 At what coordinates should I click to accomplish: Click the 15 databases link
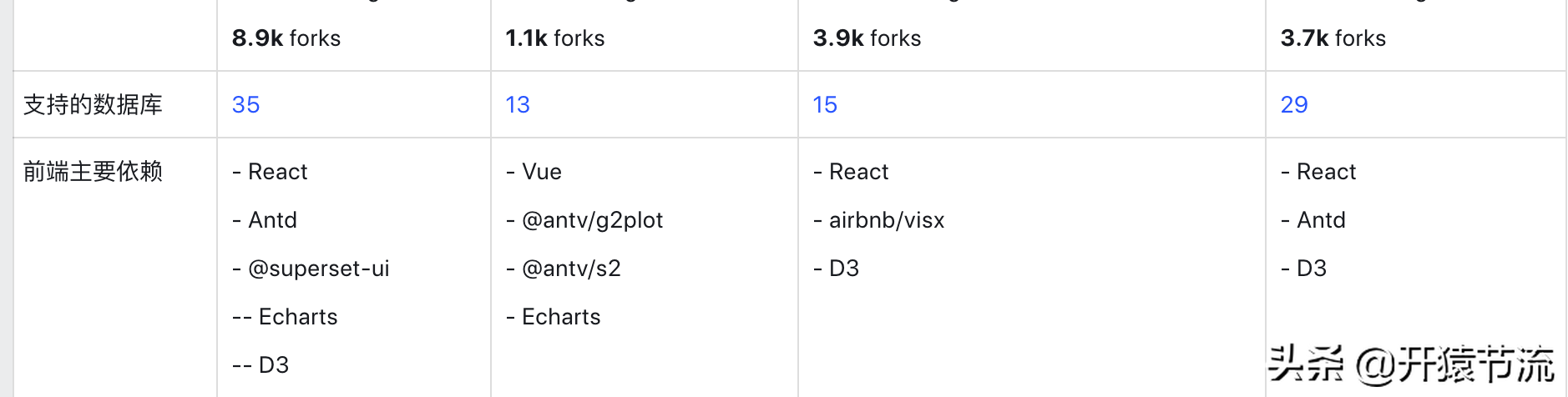(x=824, y=105)
